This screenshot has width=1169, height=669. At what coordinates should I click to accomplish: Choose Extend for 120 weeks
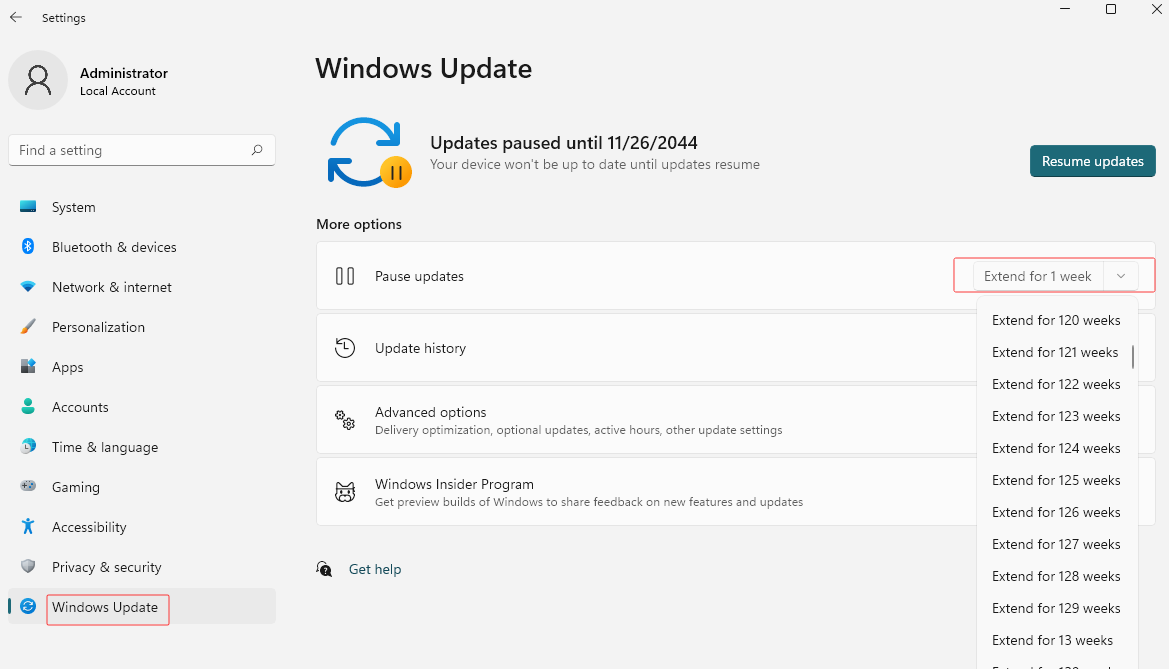[x=1056, y=320]
